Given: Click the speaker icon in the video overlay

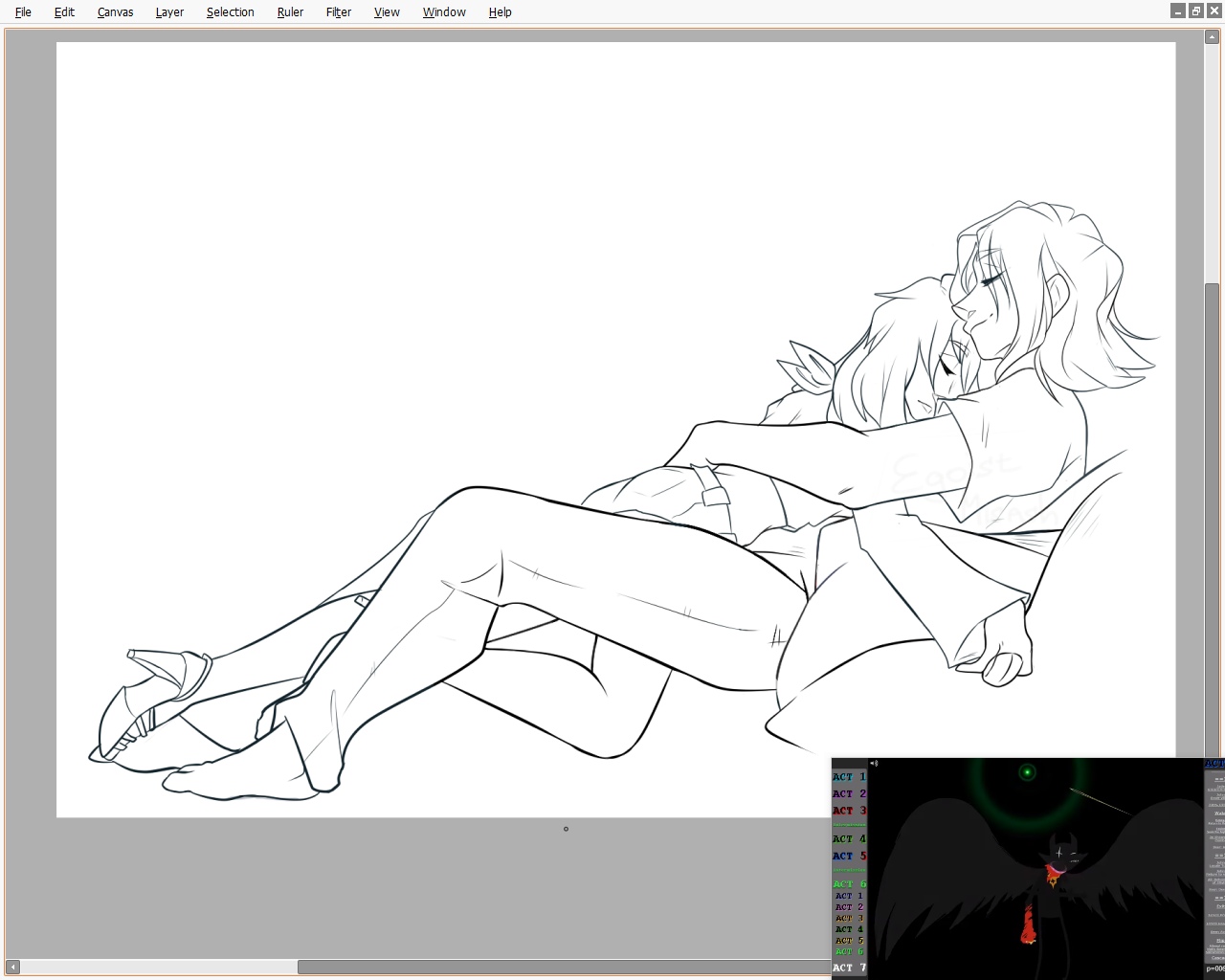Looking at the screenshot, I should [x=874, y=764].
